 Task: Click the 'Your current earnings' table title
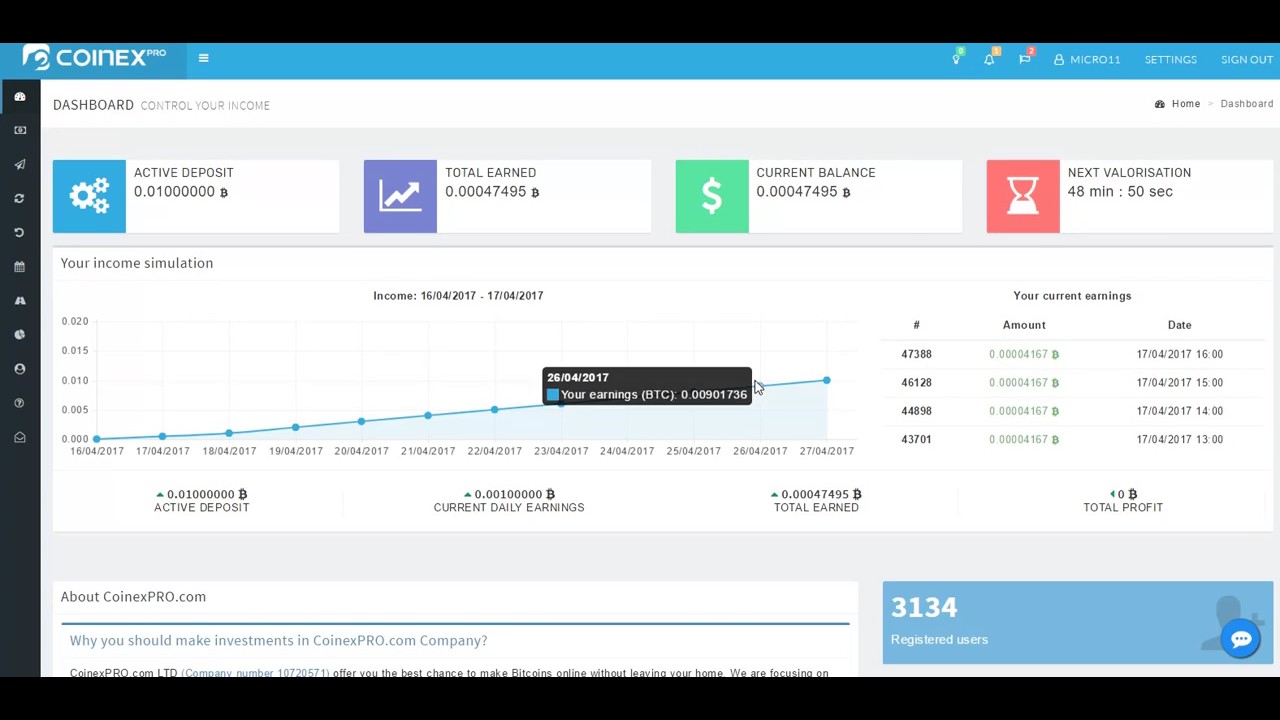[1072, 296]
